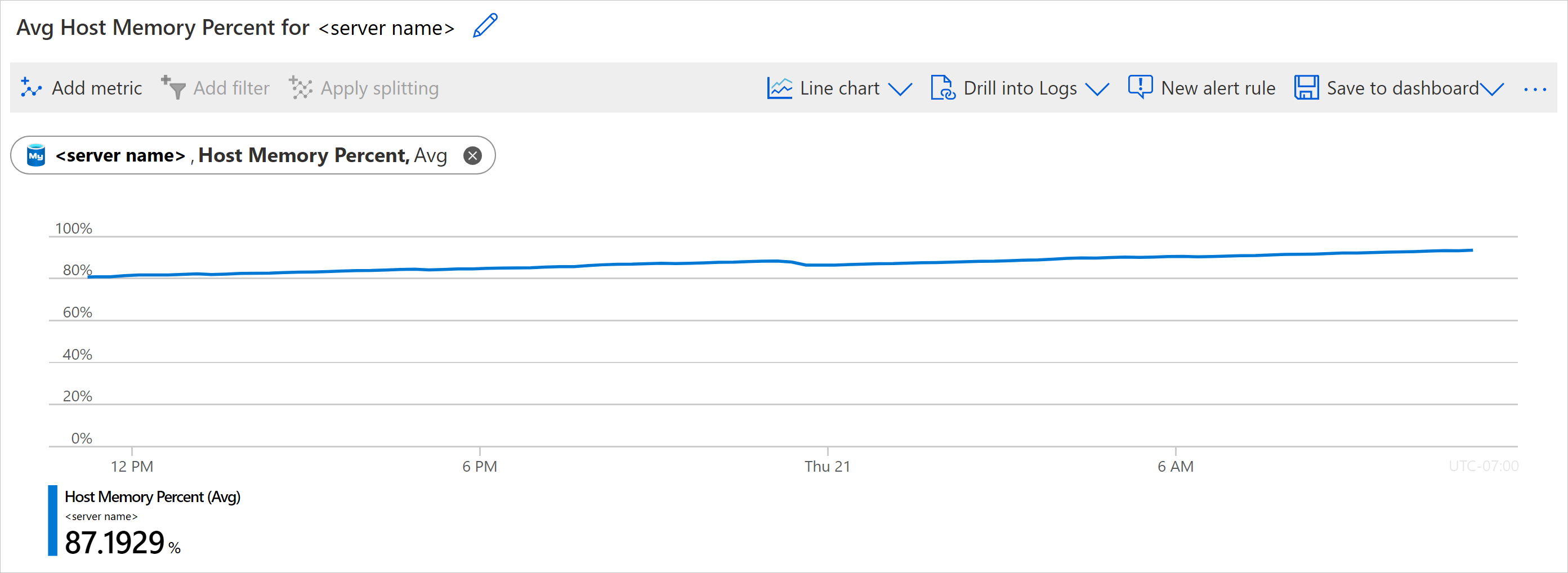Click the Host Memory Percent metric name in pill
1568x573 pixels.
303,156
